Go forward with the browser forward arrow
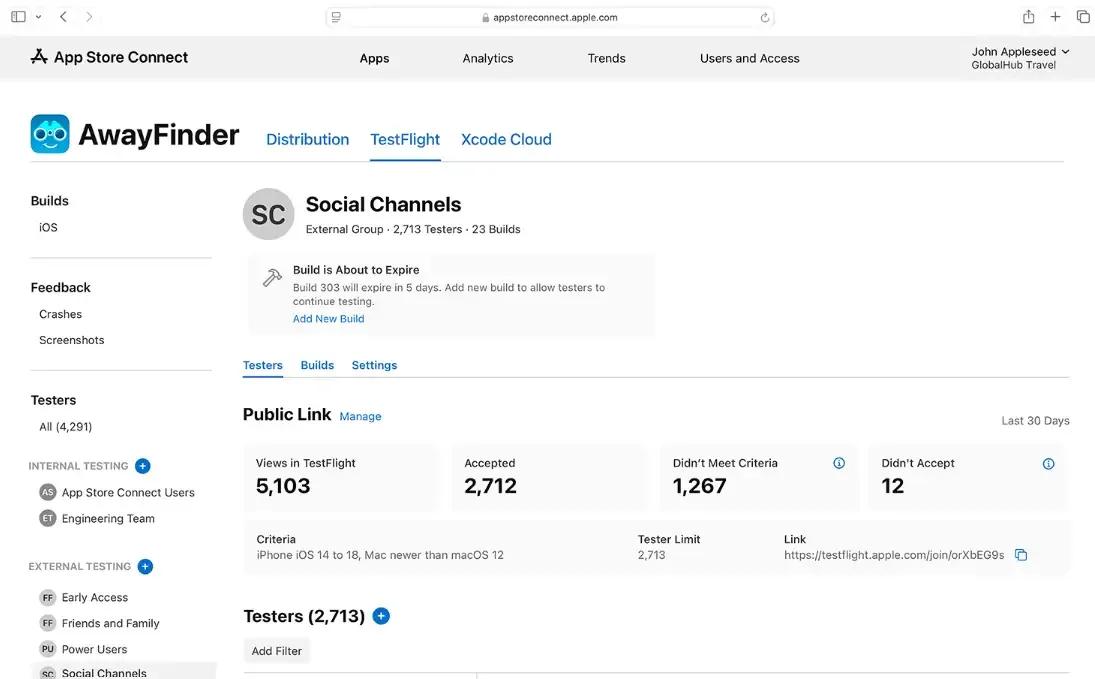The width and height of the screenshot is (1095, 679). (x=89, y=17)
